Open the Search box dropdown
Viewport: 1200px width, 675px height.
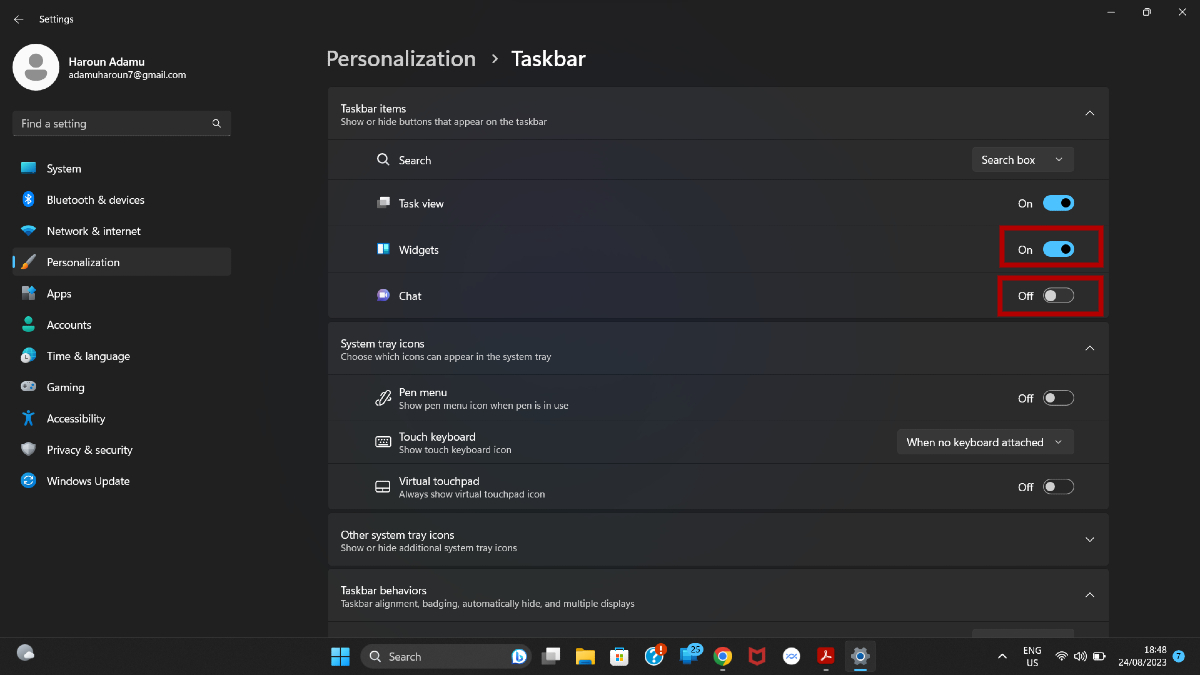click(1022, 160)
